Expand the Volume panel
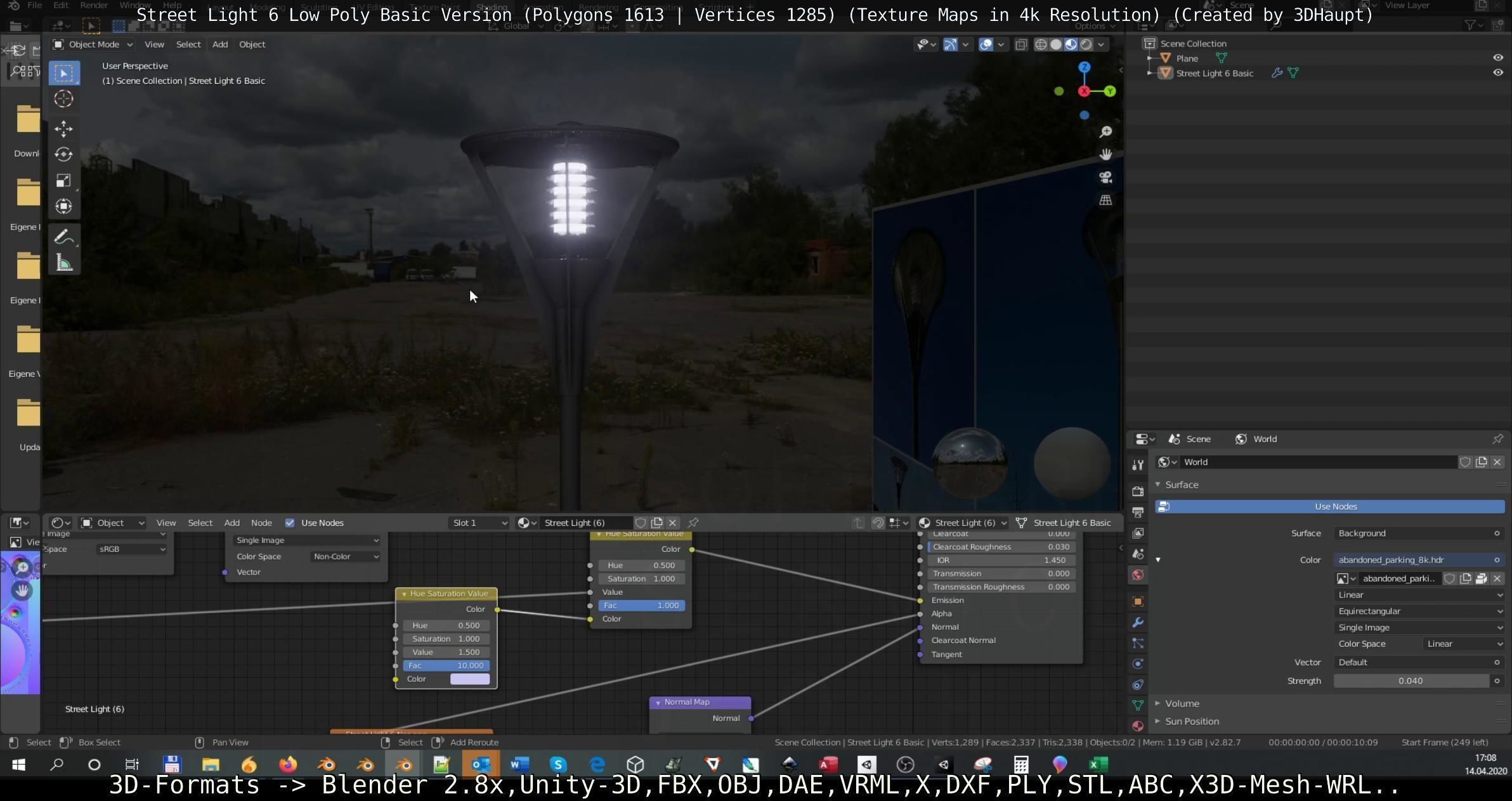 [x=1182, y=703]
